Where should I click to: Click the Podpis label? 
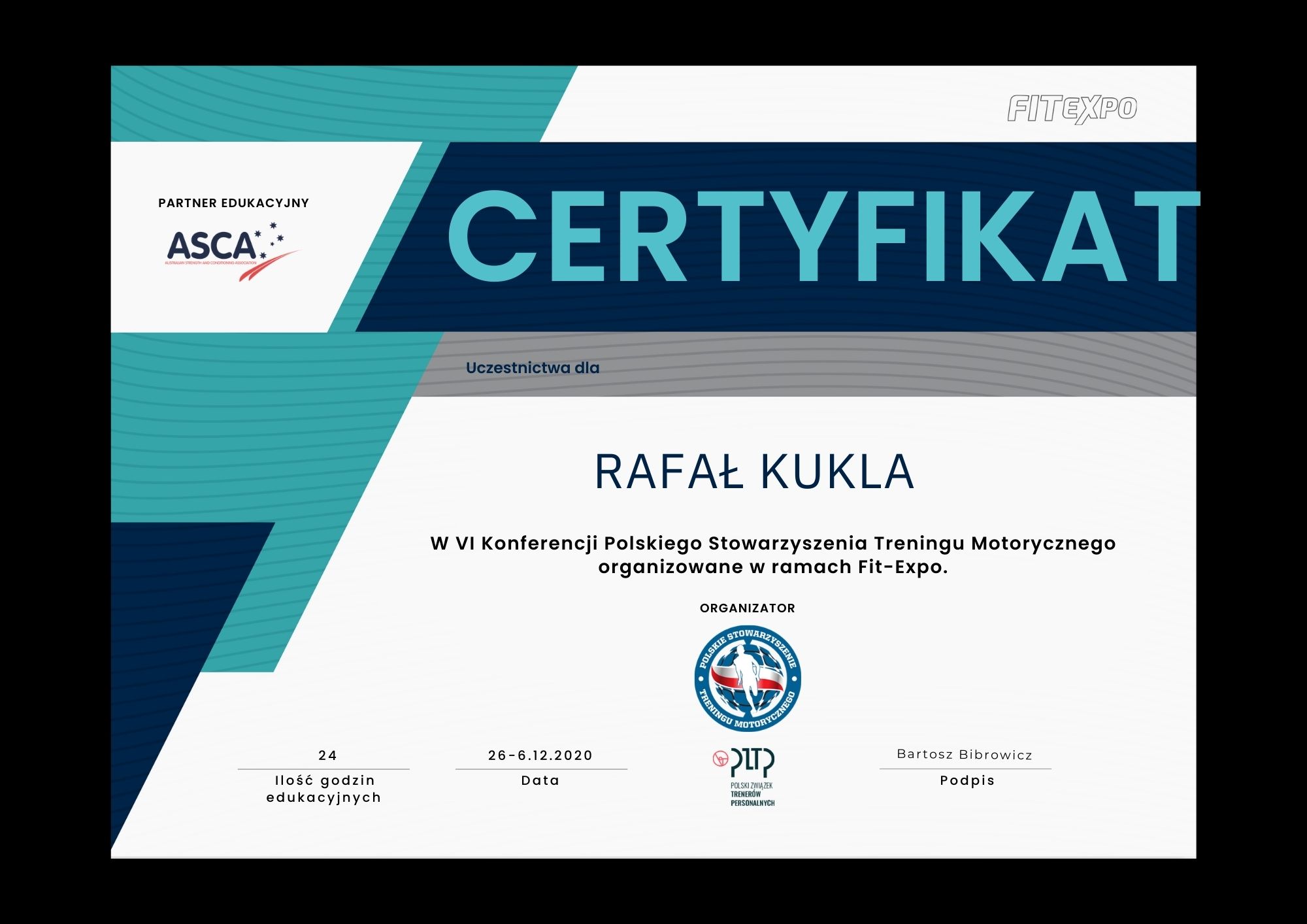967,780
